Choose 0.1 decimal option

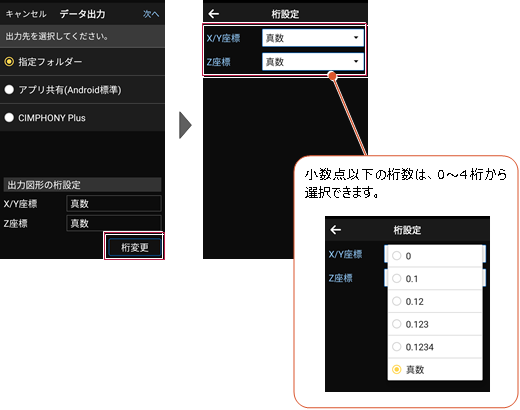point(435,278)
